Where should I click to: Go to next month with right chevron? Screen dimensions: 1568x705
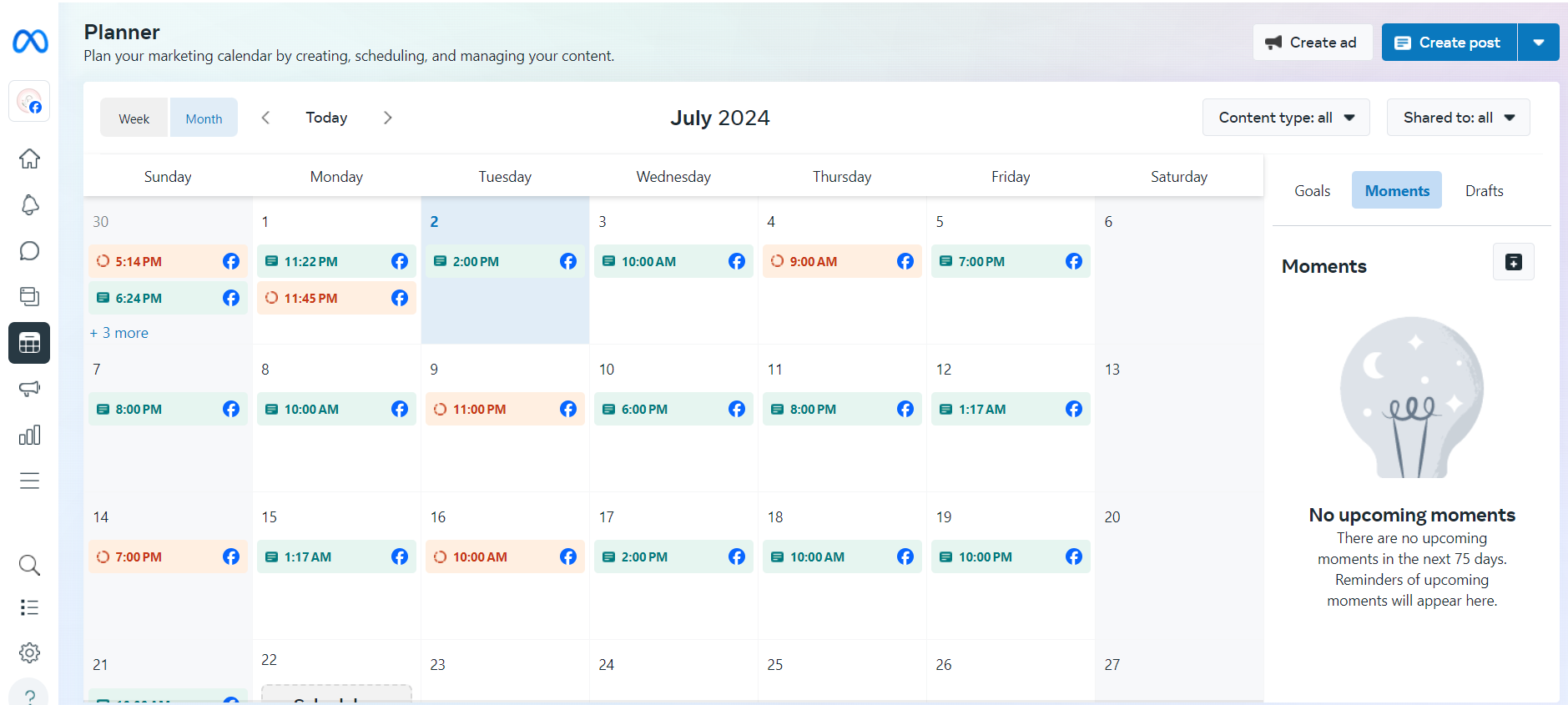tap(387, 118)
